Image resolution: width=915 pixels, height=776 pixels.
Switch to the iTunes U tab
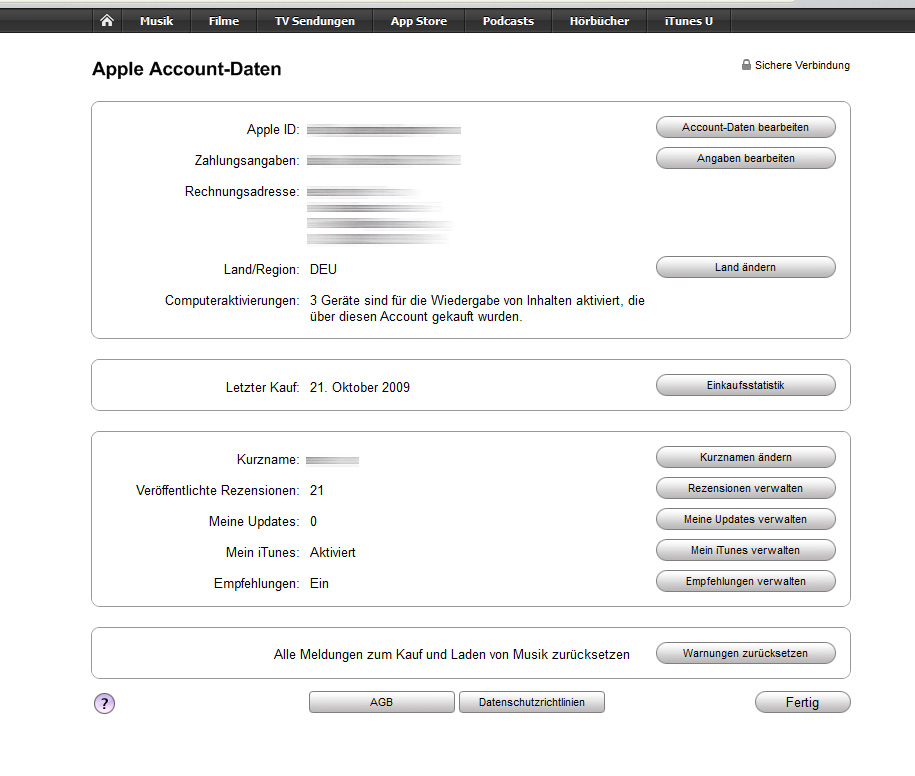point(689,21)
